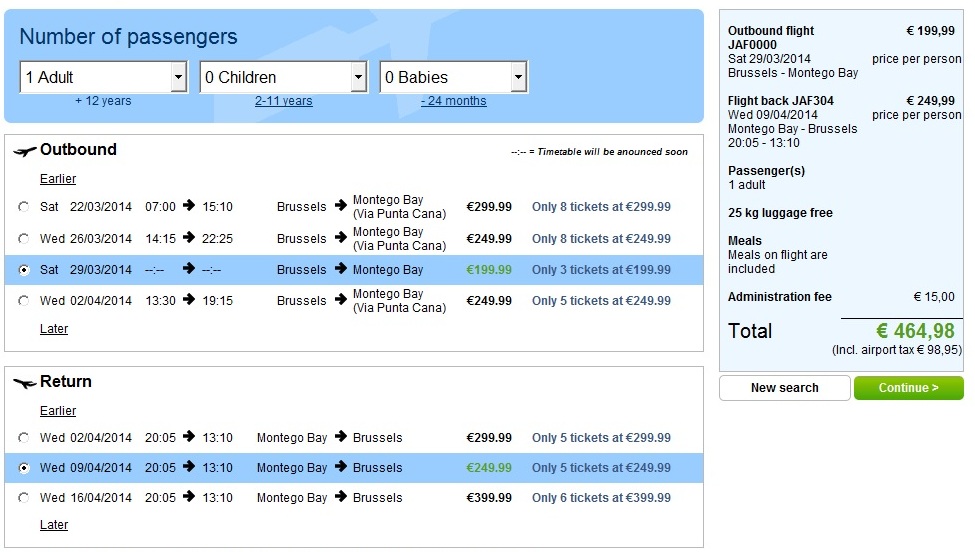The height and width of the screenshot is (552, 975).
Task: Show later return flights
Action: [54, 525]
